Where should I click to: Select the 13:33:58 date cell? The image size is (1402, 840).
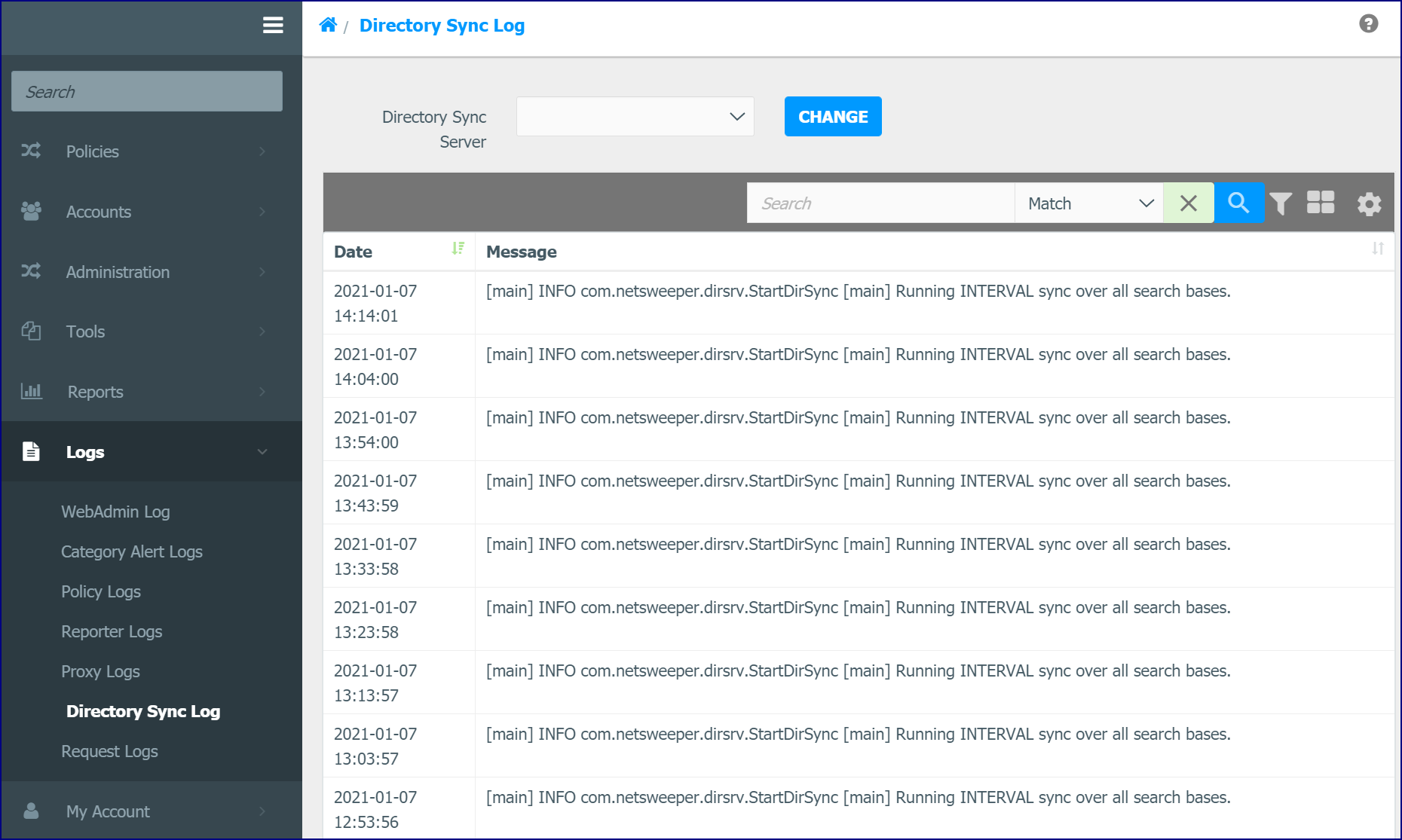pos(399,556)
